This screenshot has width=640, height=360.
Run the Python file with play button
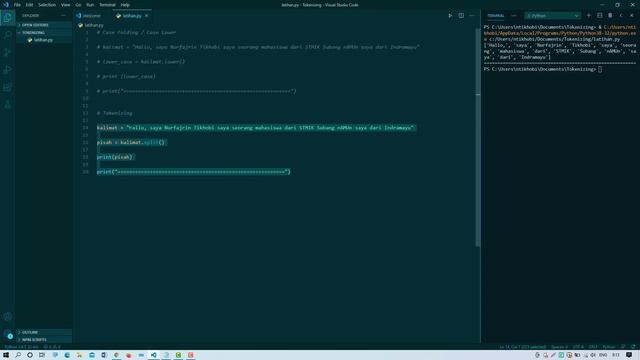point(450,16)
